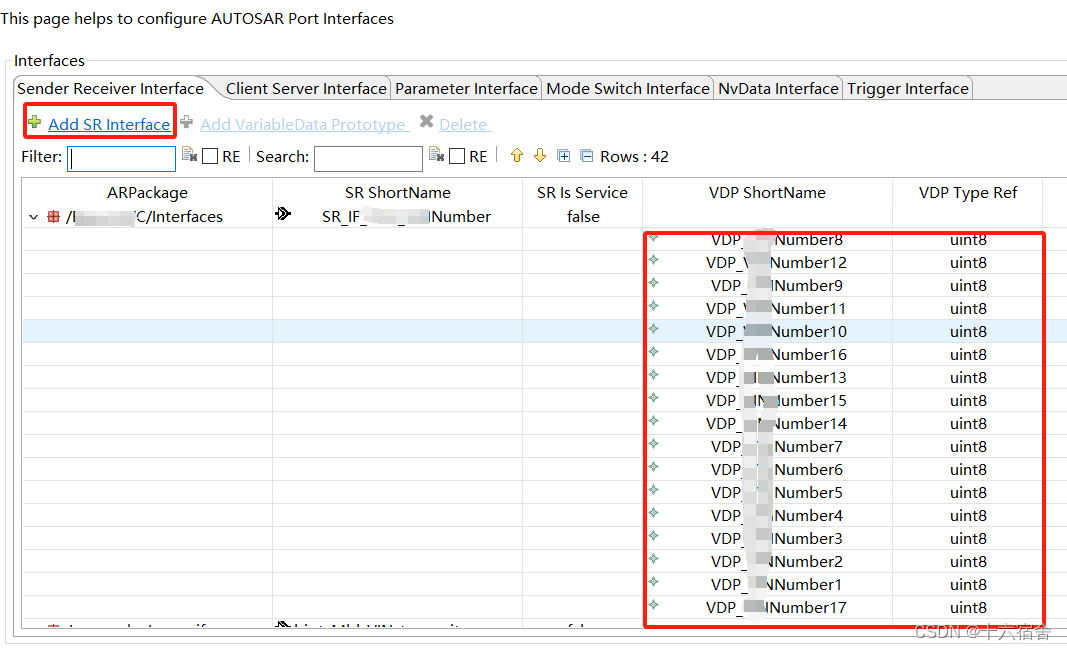Click the diamond icon of the Number14 row
This screenshot has width=1067, height=650.
click(654, 421)
